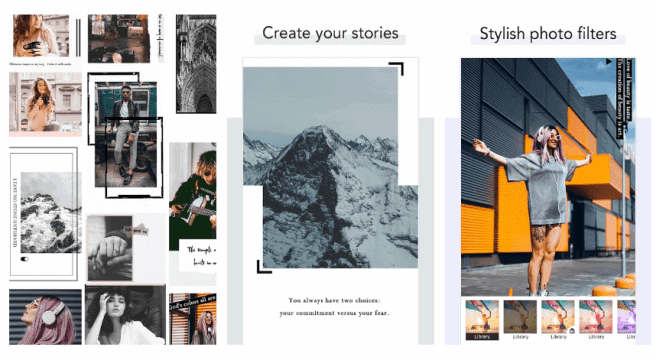
Task: Choose the third warm filter thumbnail
Action: coord(558,317)
